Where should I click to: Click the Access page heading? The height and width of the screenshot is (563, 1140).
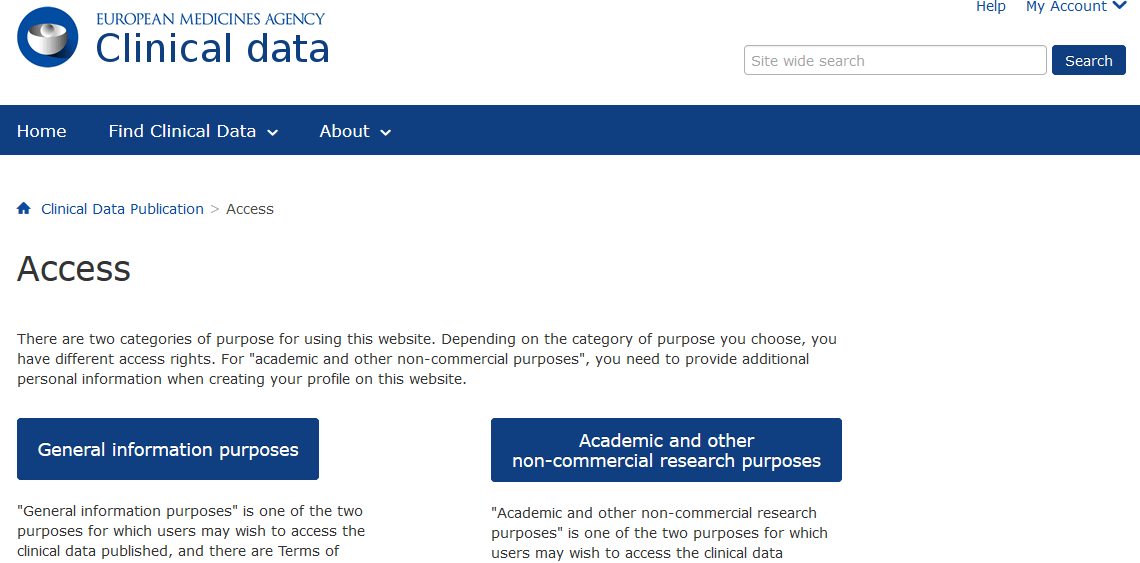[74, 268]
